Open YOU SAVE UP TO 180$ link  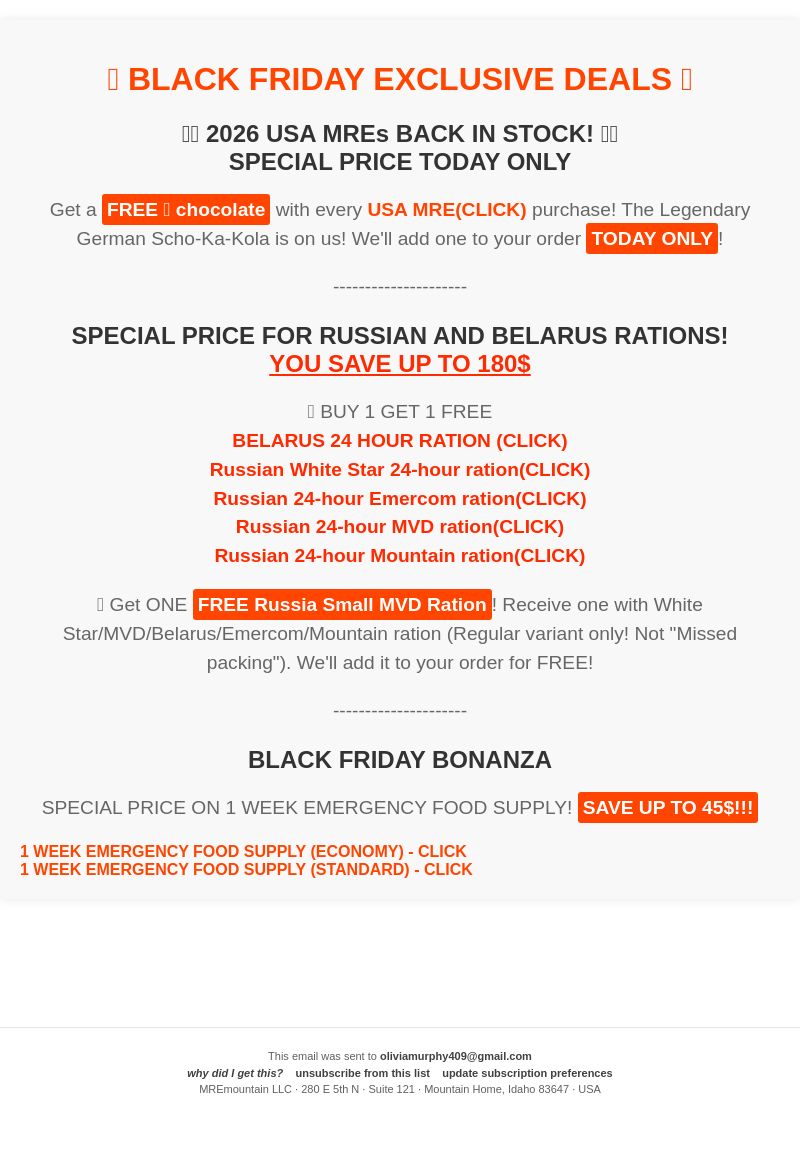click(x=400, y=364)
